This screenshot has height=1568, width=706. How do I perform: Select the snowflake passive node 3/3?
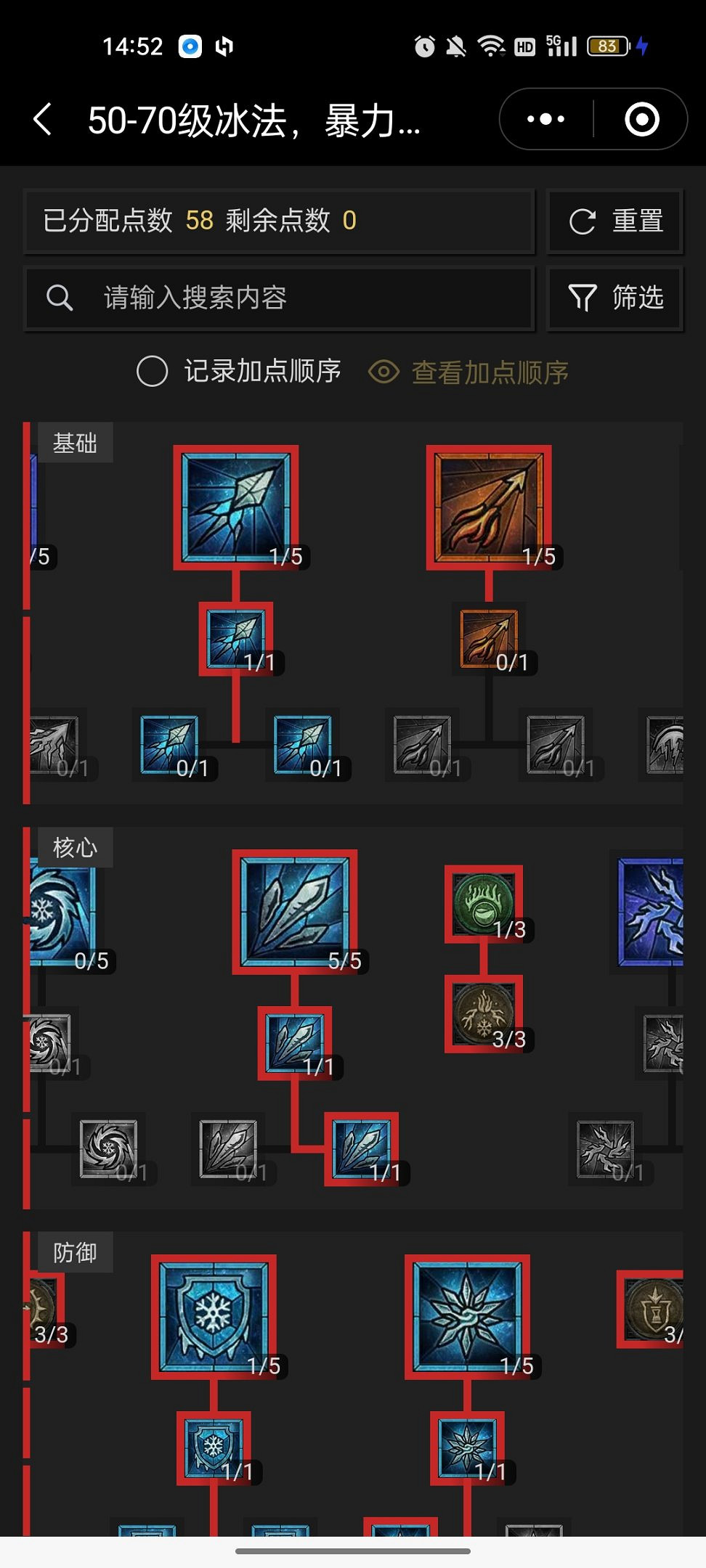484,1014
